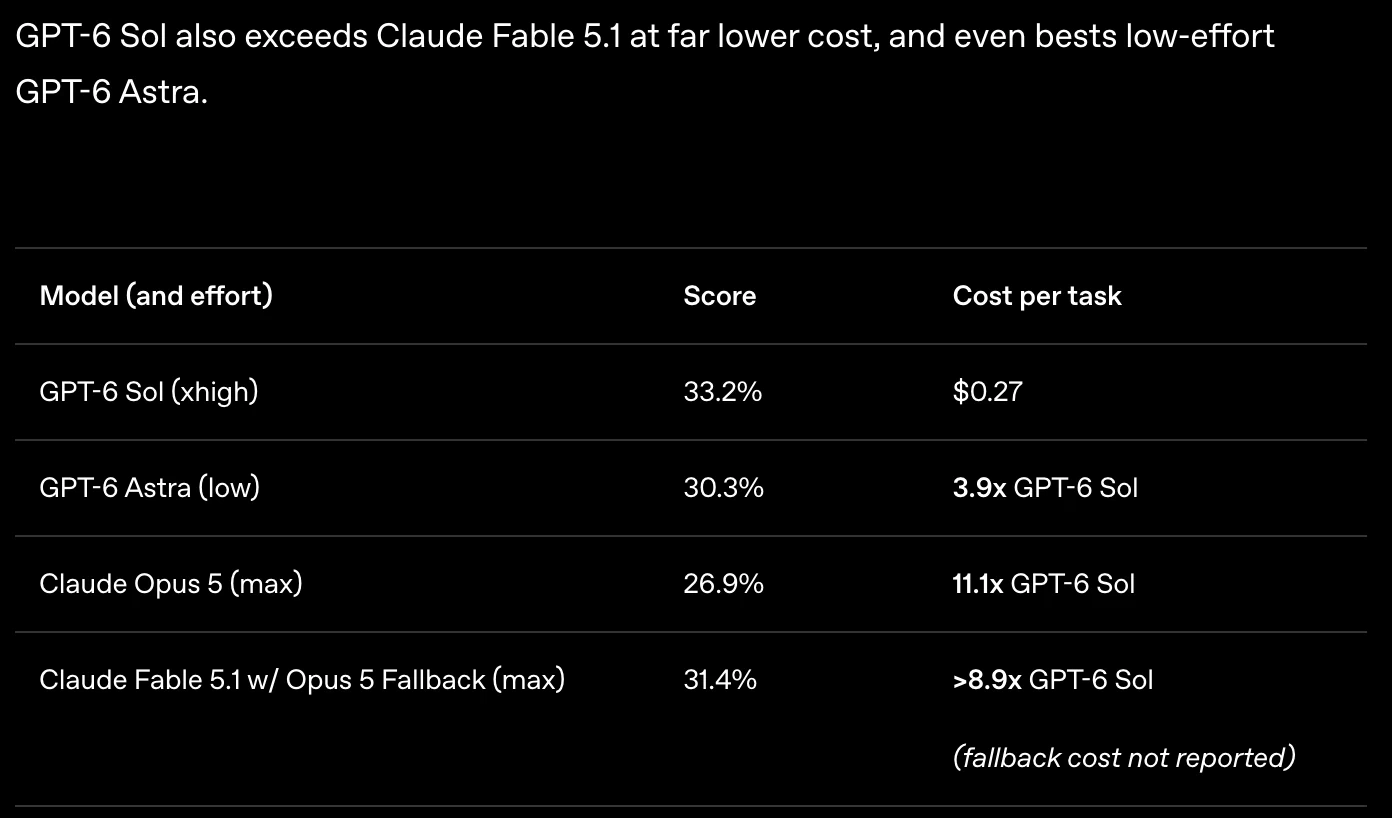Click the '>8.9x GPT-6 Sol' cost cell
Image resolution: width=1392 pixels, height=818 pixels.
tap(1053, 679)
